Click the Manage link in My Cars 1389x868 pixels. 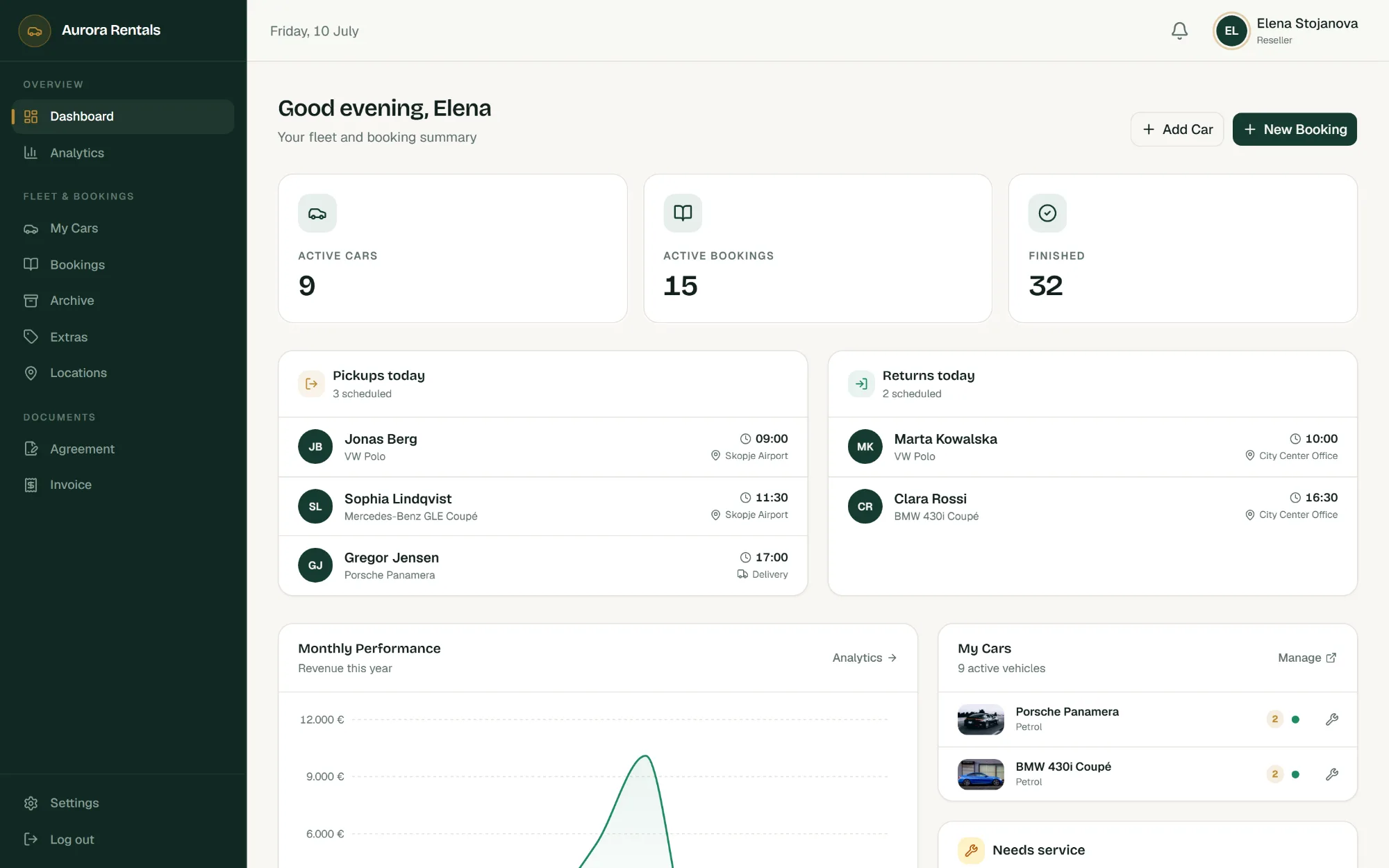[1307, 658]
